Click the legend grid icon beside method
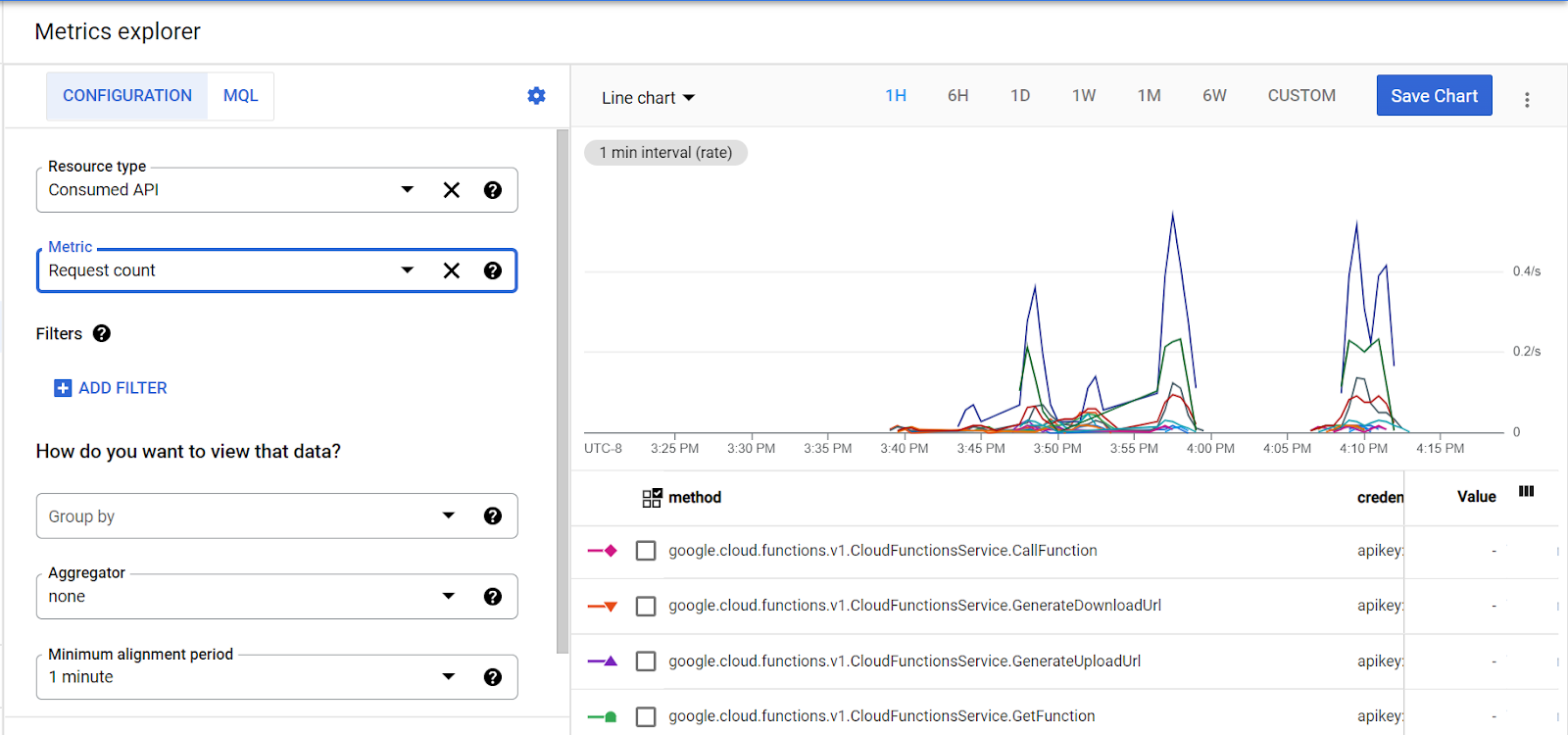Viewport: 1568px width, 735px height. [652, 498]
